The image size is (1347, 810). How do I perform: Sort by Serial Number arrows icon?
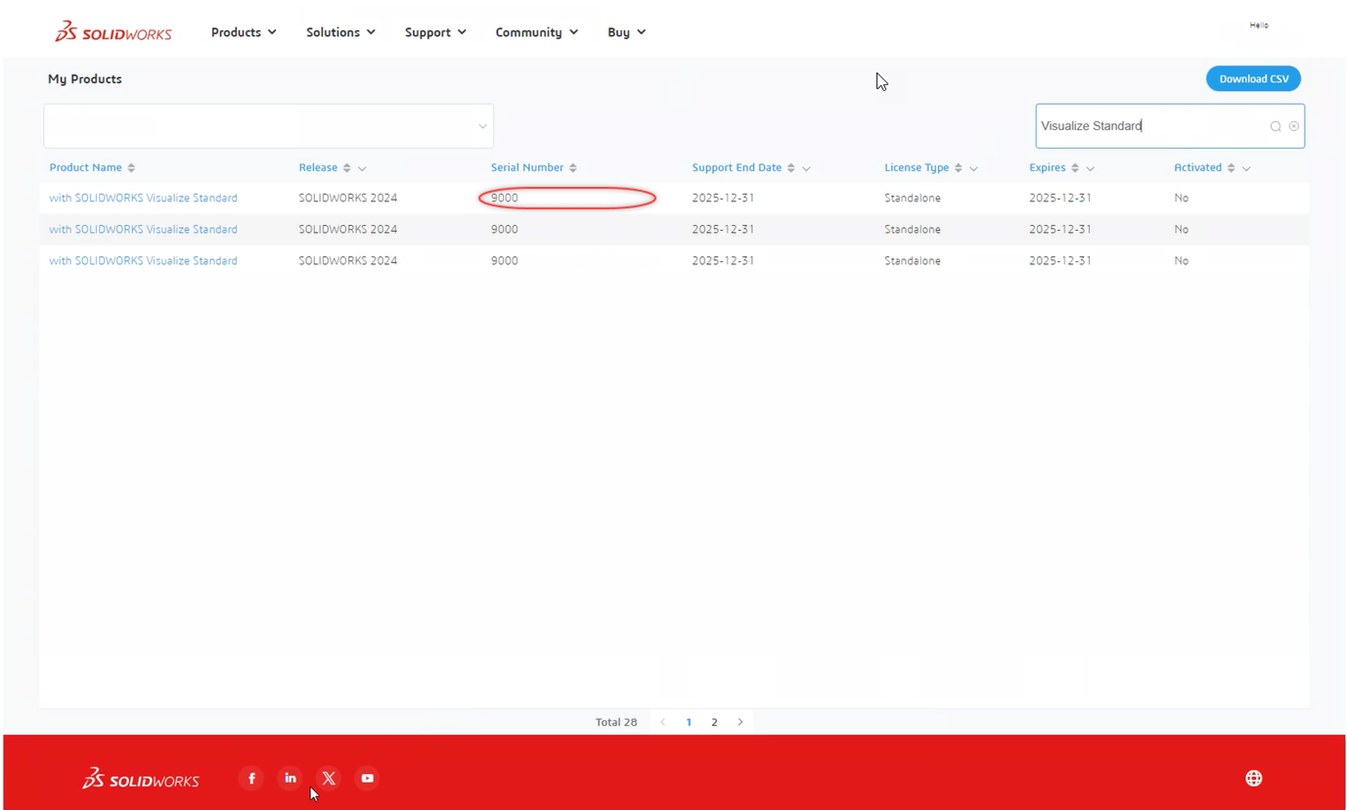coord(573,168)
